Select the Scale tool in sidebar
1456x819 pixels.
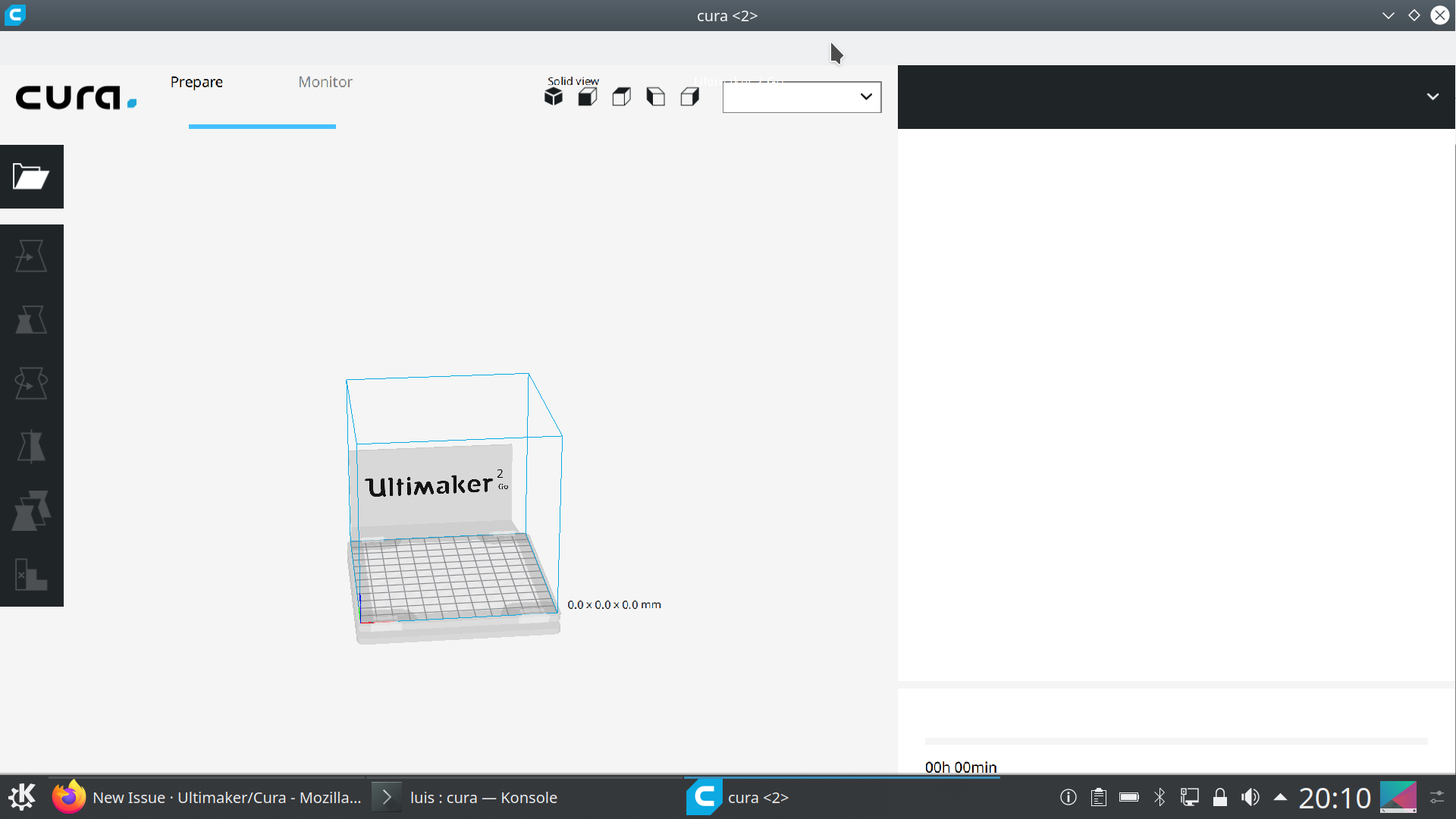(31, 320)
